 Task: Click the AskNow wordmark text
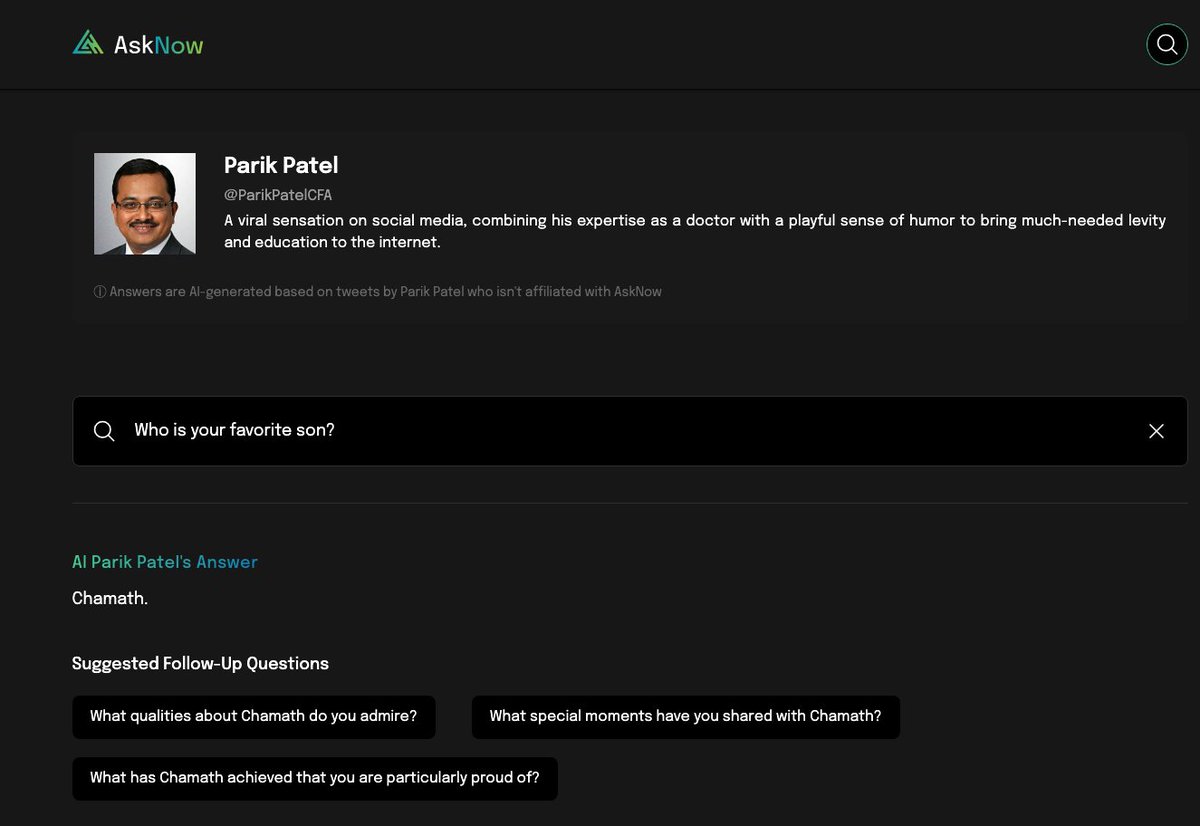pos(158,45)
